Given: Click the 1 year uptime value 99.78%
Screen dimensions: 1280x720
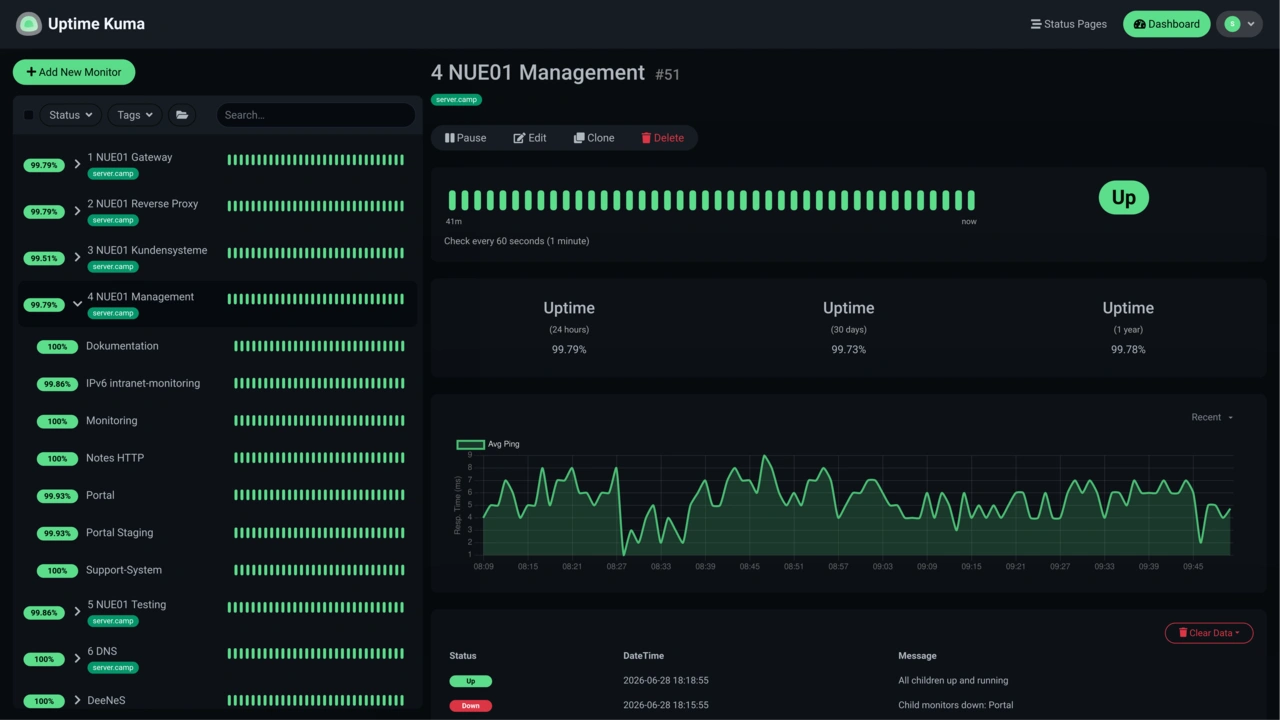Looking at the screenshot, I should click(1128, 350).
